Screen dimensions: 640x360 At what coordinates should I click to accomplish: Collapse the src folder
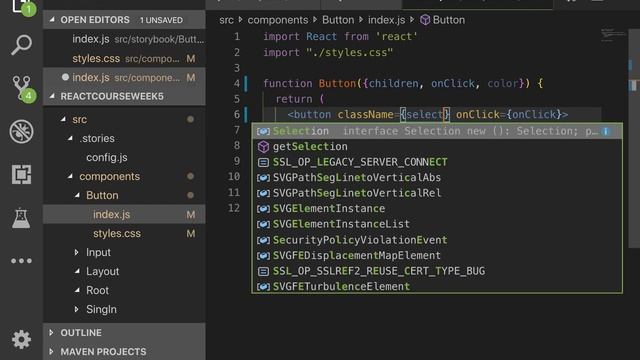(x=63, y=119)
